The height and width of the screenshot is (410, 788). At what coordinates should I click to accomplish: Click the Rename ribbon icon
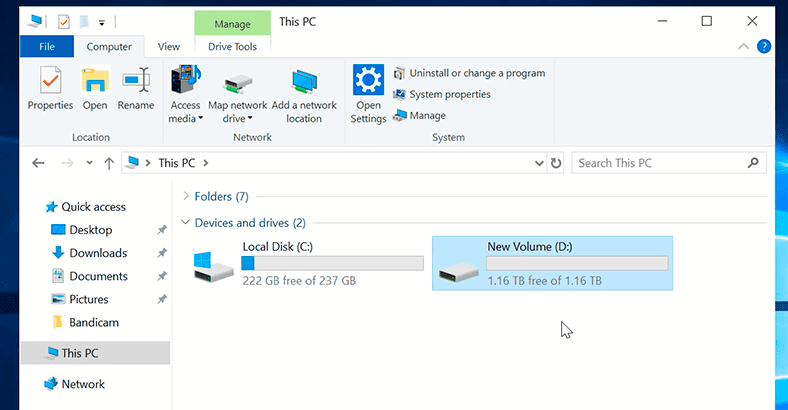[136, 80]
